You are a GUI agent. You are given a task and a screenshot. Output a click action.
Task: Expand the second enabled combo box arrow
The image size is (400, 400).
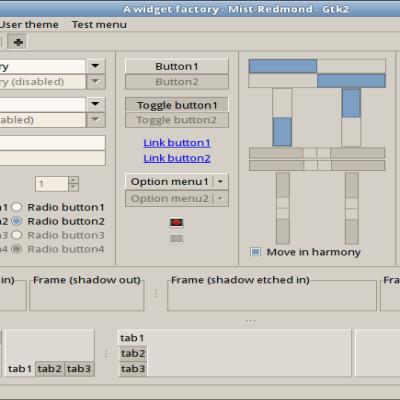[x=96, y=104]
